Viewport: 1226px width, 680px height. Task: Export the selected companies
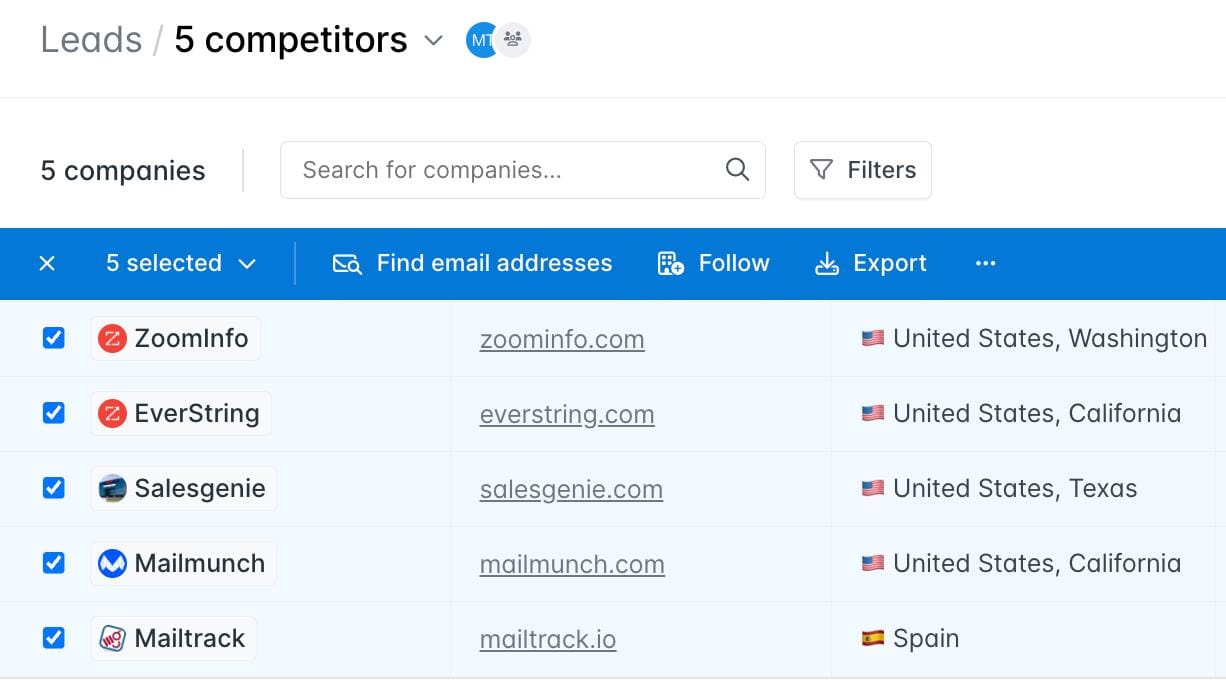click(870, 263)
